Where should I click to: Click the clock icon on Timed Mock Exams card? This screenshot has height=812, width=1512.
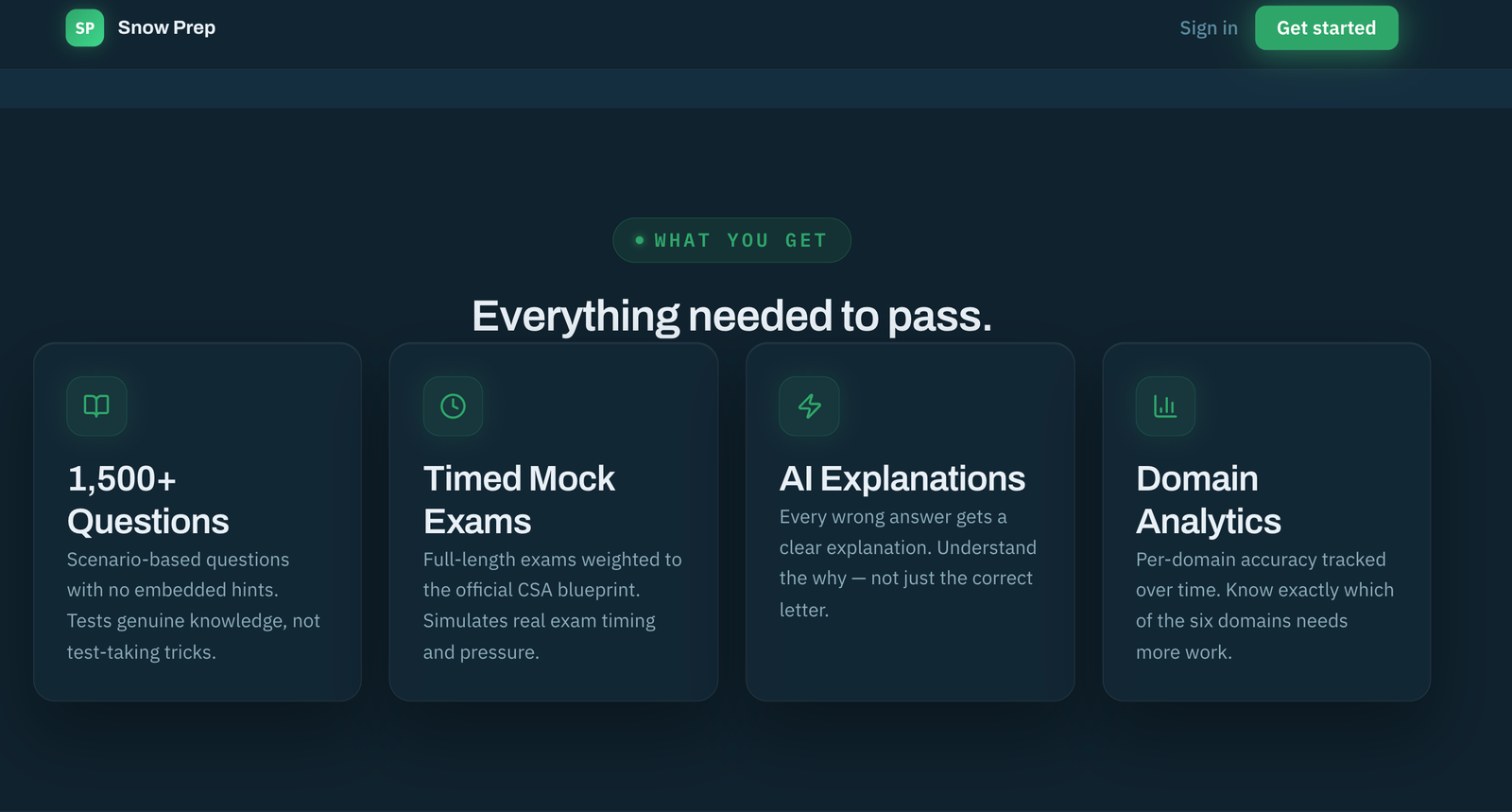pyautogui.click(x=453, y=406)
